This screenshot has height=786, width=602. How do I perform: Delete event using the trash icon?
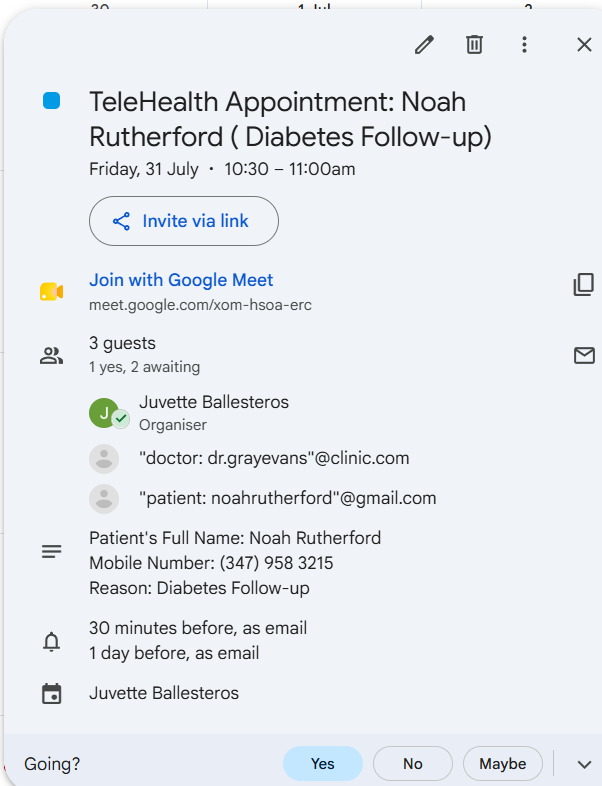point(474,45)
